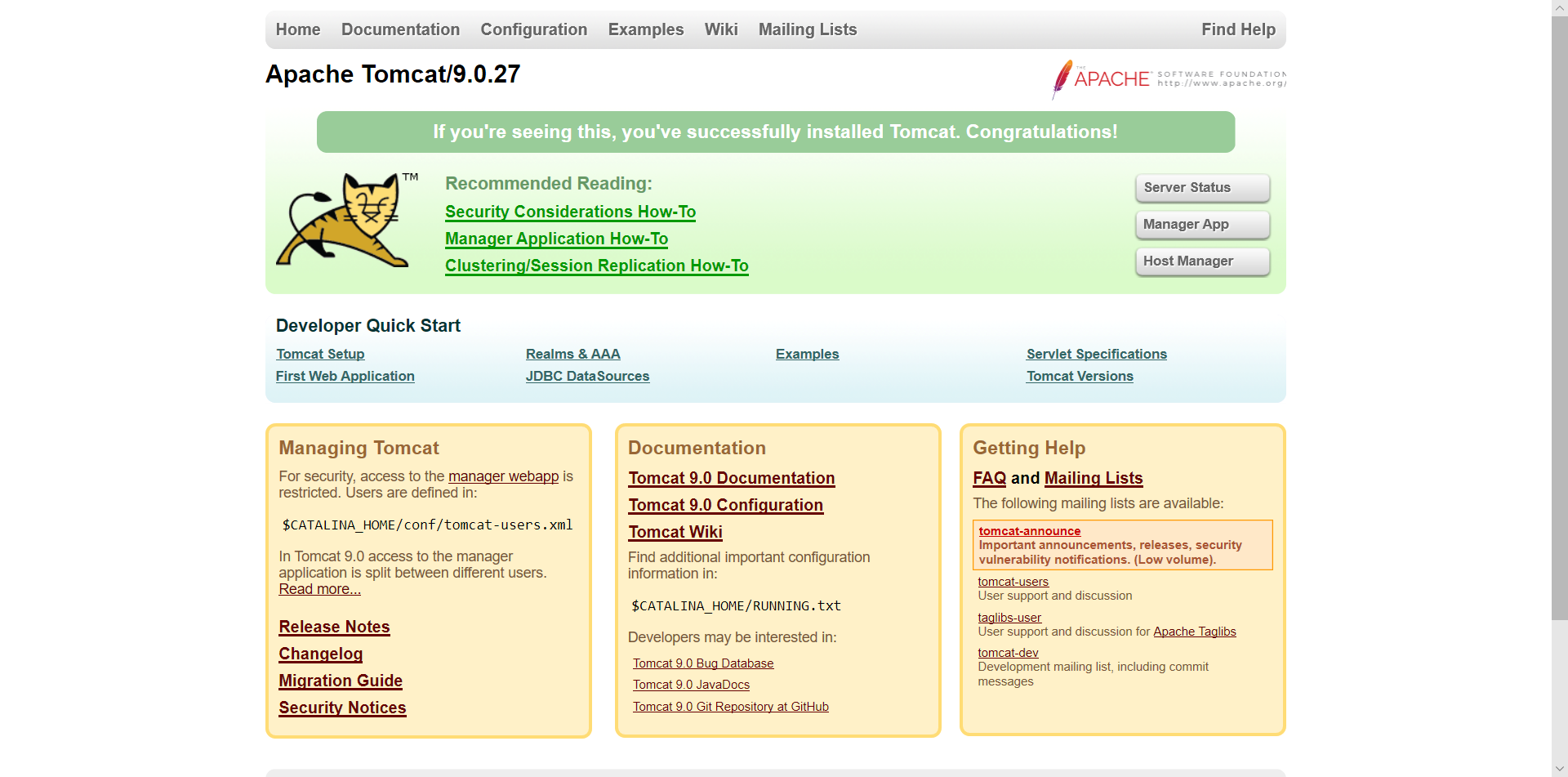Screen dimensions: 1568x777
Task: Open the Manager App button
Action: 1202,225
